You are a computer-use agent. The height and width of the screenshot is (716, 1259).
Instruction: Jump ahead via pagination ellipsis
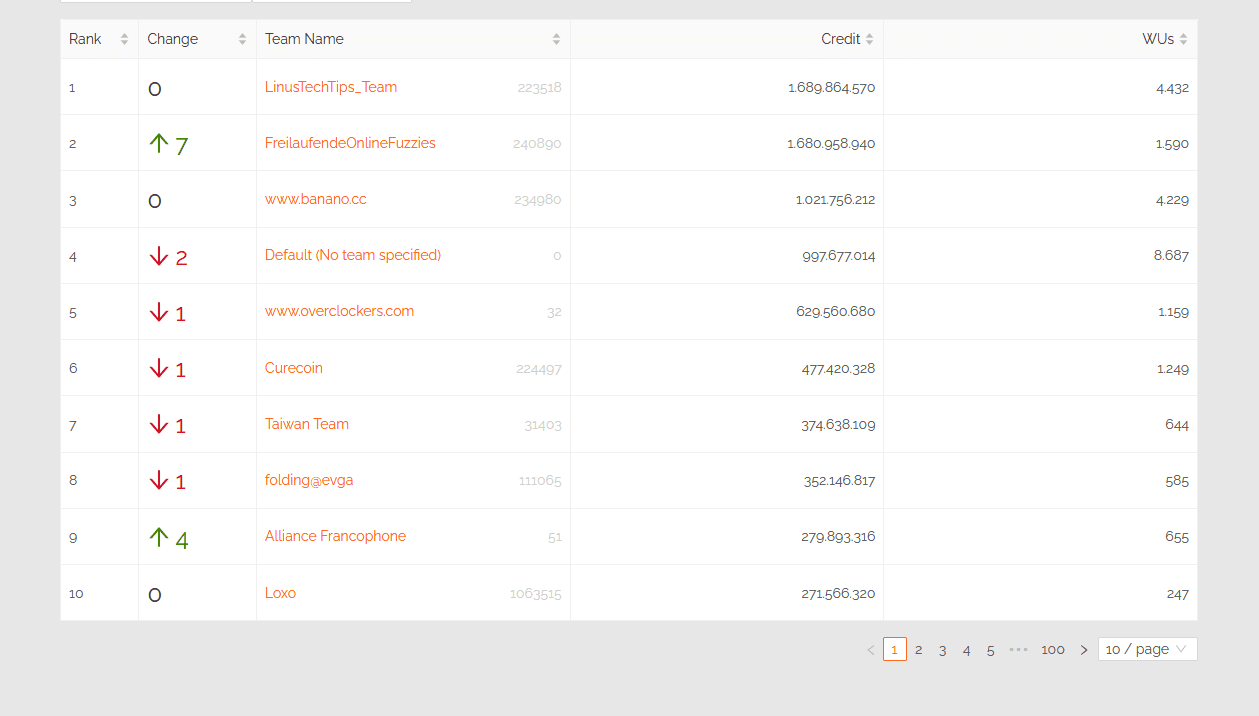point(1018,650)
